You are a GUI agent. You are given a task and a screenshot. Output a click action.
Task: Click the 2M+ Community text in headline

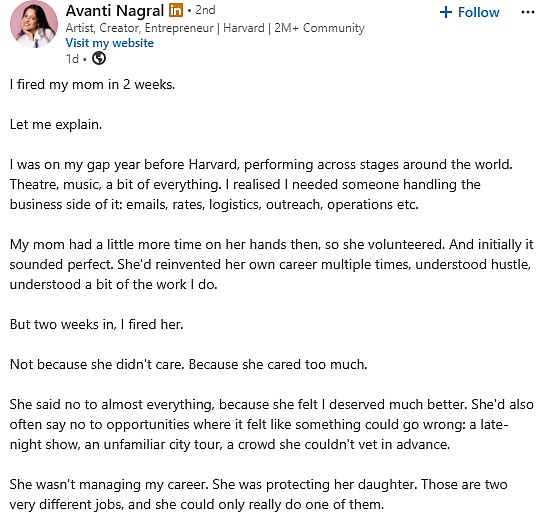click(319, 28)
